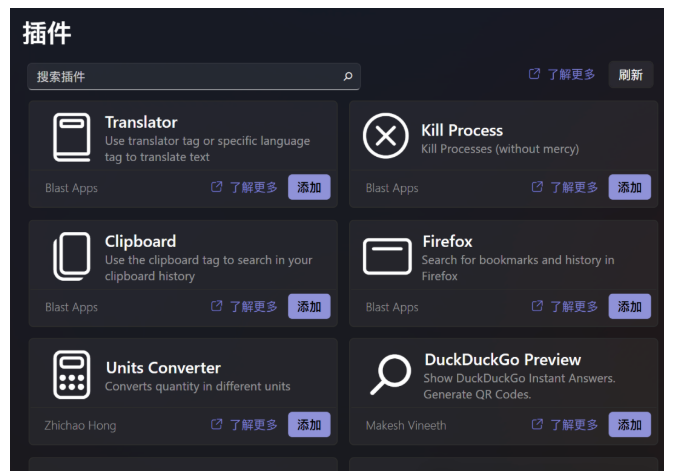Click external link icon in Units Converter card

217,424
